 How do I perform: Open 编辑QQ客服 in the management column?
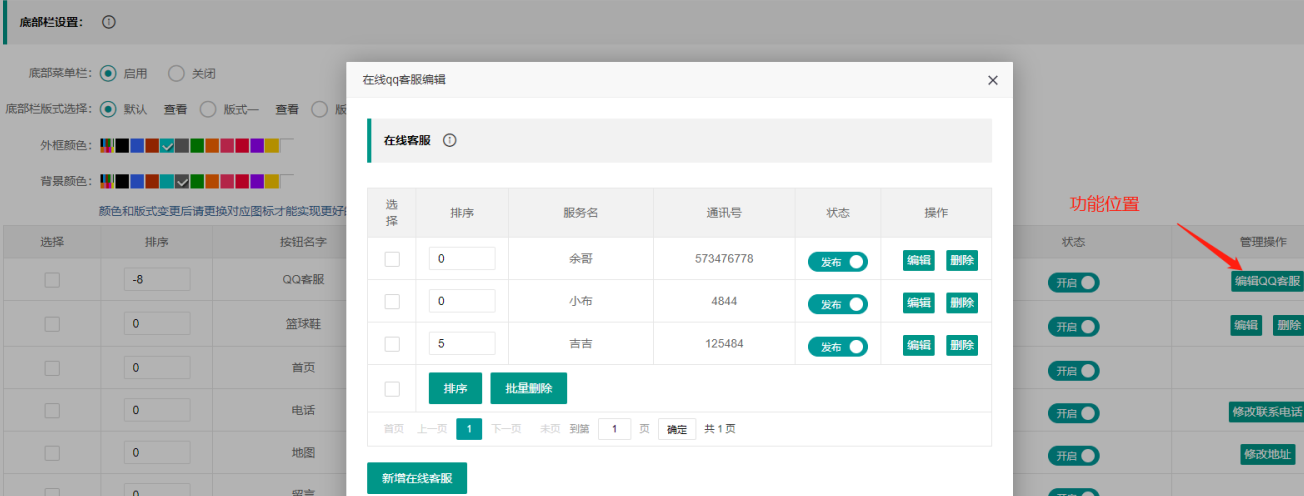click(1267, 282)
